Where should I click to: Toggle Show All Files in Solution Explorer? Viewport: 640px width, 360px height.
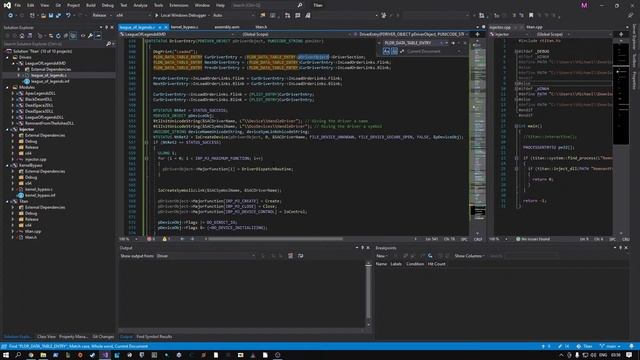coord(73,36)
